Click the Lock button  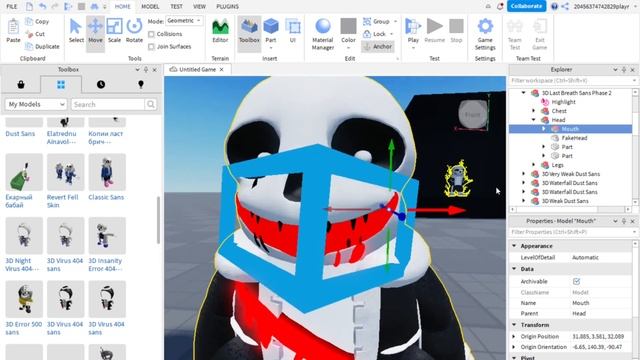[375, 34]
